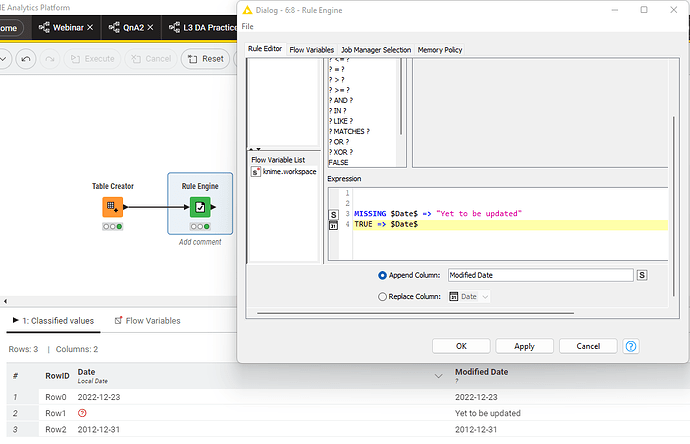Open the Memory Policy tab
690x444 pixels.
(440, 50)
